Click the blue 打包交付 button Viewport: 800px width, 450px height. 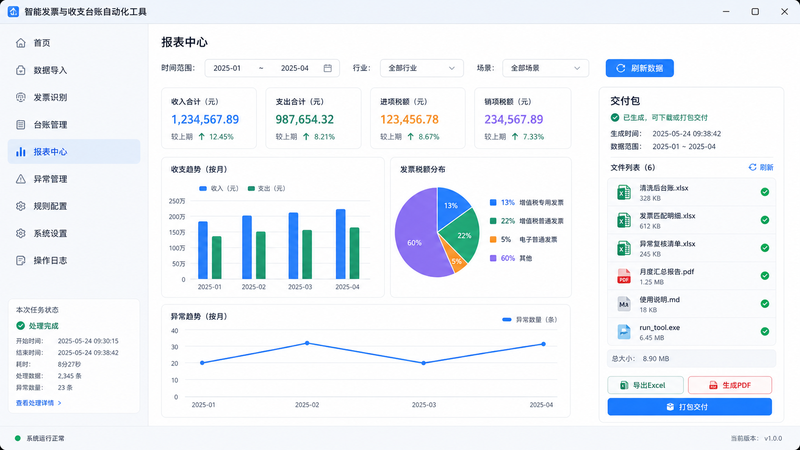[x=689, y=407]
